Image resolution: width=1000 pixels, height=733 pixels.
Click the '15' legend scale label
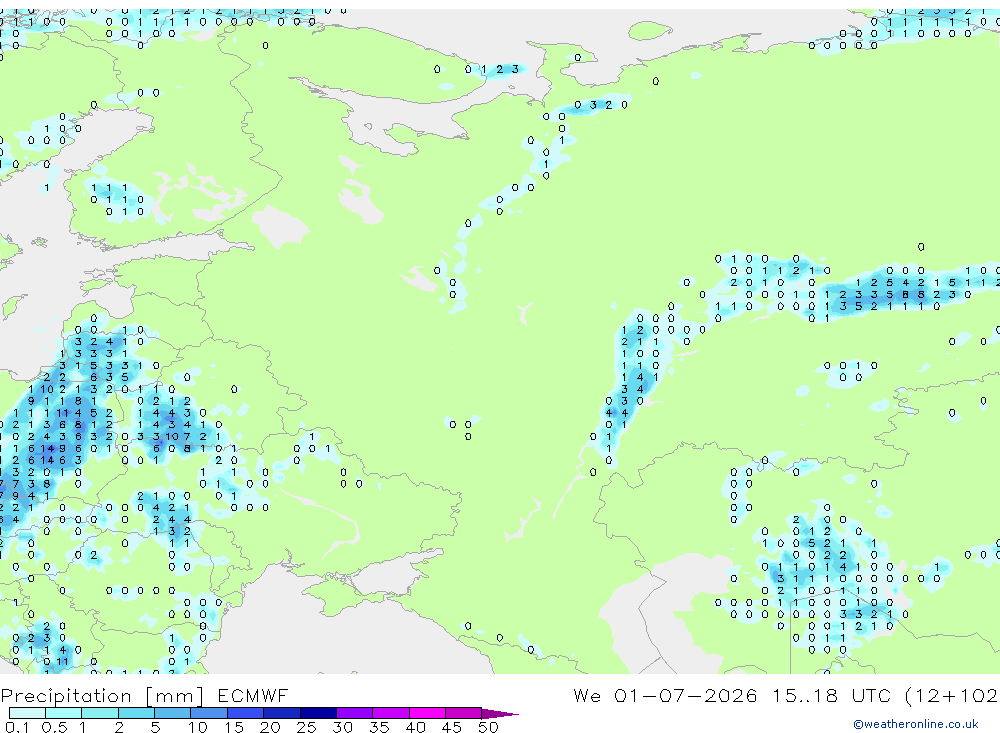tap(234, 727)
